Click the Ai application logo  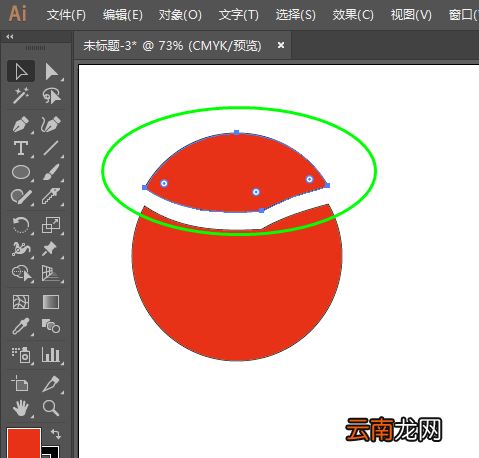tap(18, 14)
